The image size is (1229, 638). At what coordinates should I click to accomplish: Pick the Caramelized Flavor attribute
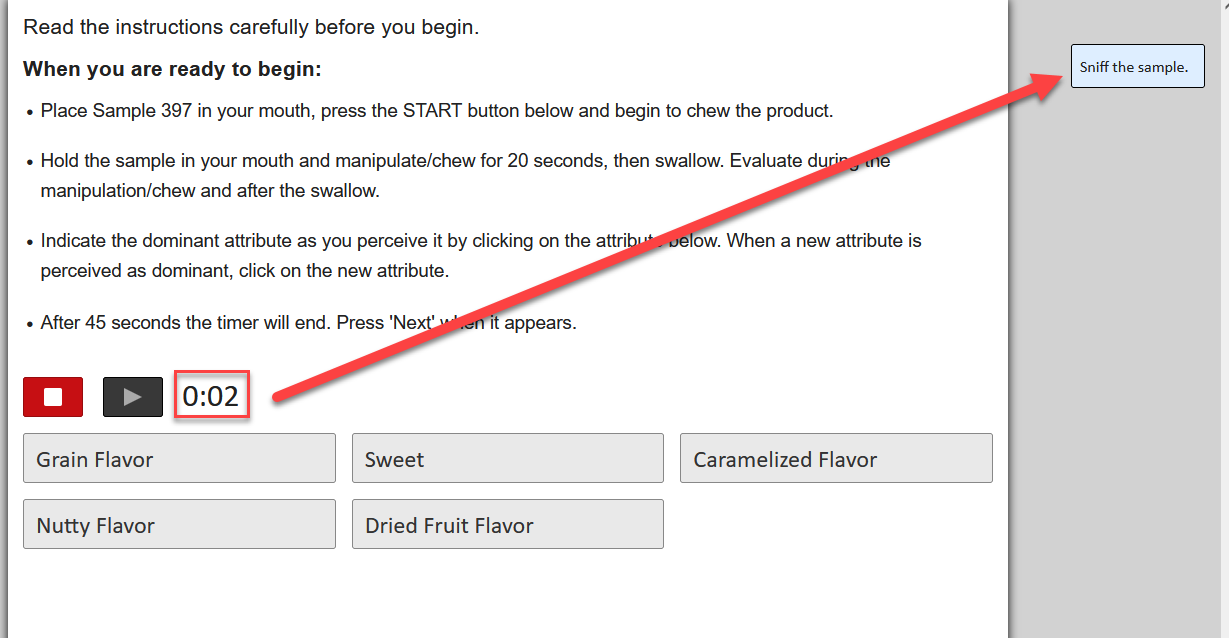pyautogui.click(x=835, y=459)
